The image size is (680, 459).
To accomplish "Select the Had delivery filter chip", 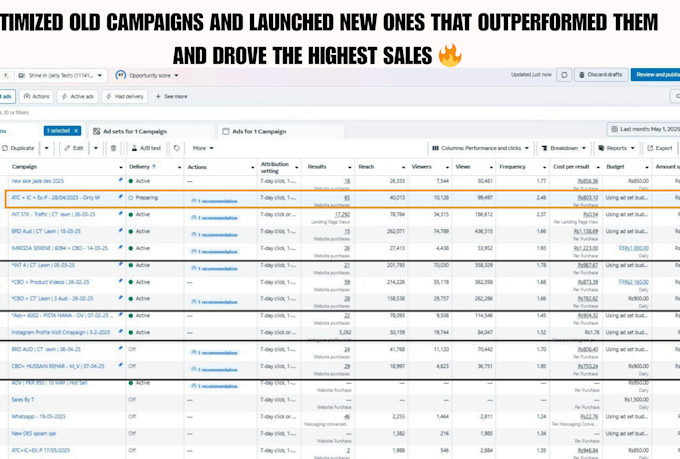I will click(x=125, y=96).
